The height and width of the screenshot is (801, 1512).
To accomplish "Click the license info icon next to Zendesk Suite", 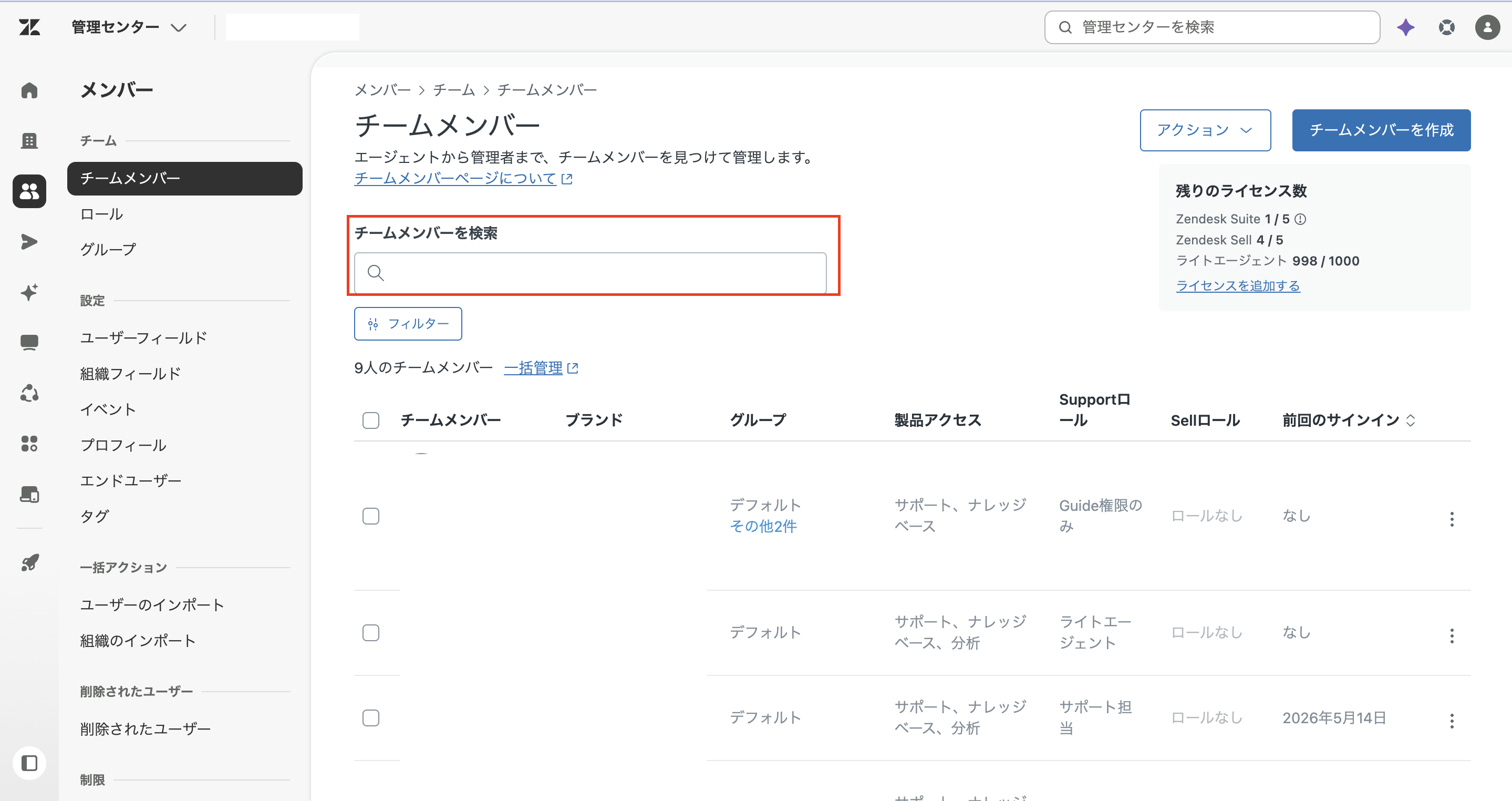I will tap(1300, 219).
